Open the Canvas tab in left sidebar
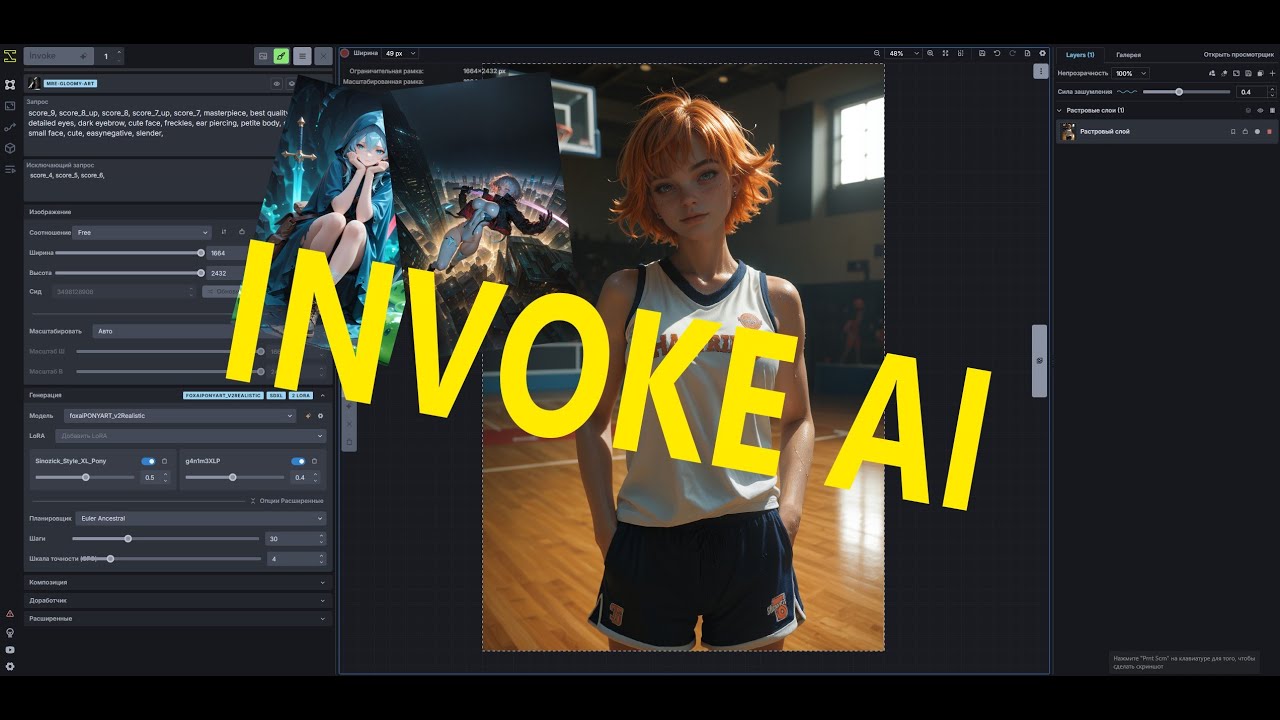This screenshot has height=720, width=1280. 10,85
